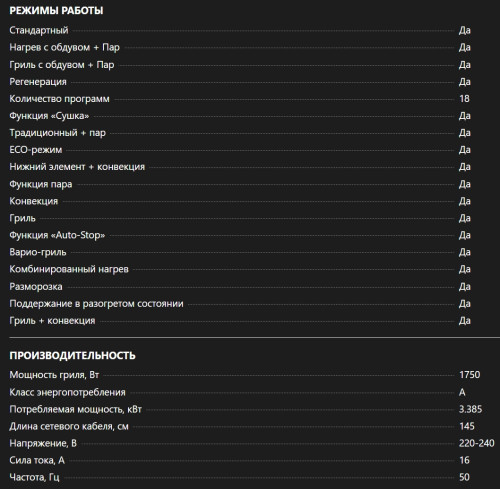Select the Варио-гриль row label
This screenshot has height=489, width=500.
click(38, 252)
